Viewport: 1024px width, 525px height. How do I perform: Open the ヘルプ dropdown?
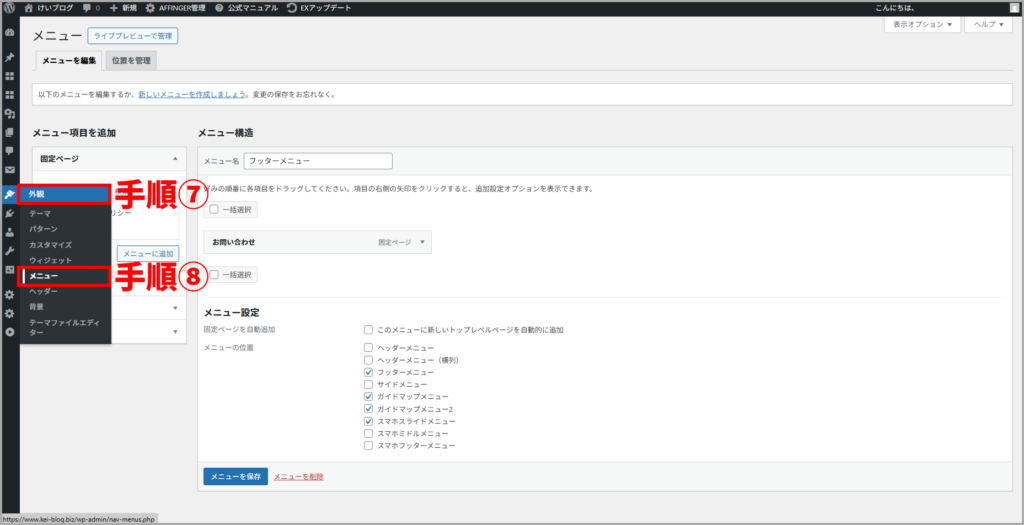pyautogui.click(x=991, y=24)
